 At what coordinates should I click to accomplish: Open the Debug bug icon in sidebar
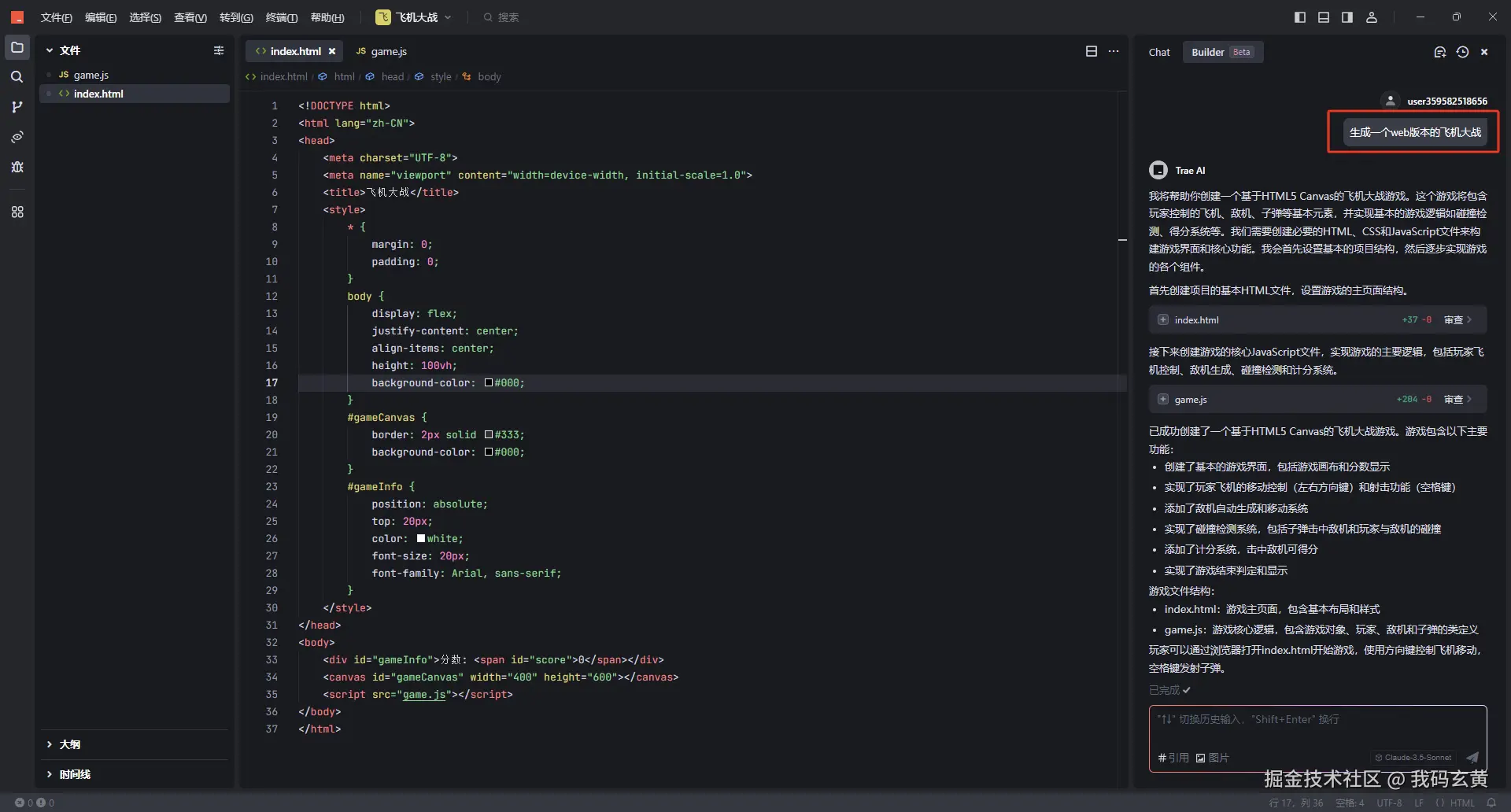[17, 167]
